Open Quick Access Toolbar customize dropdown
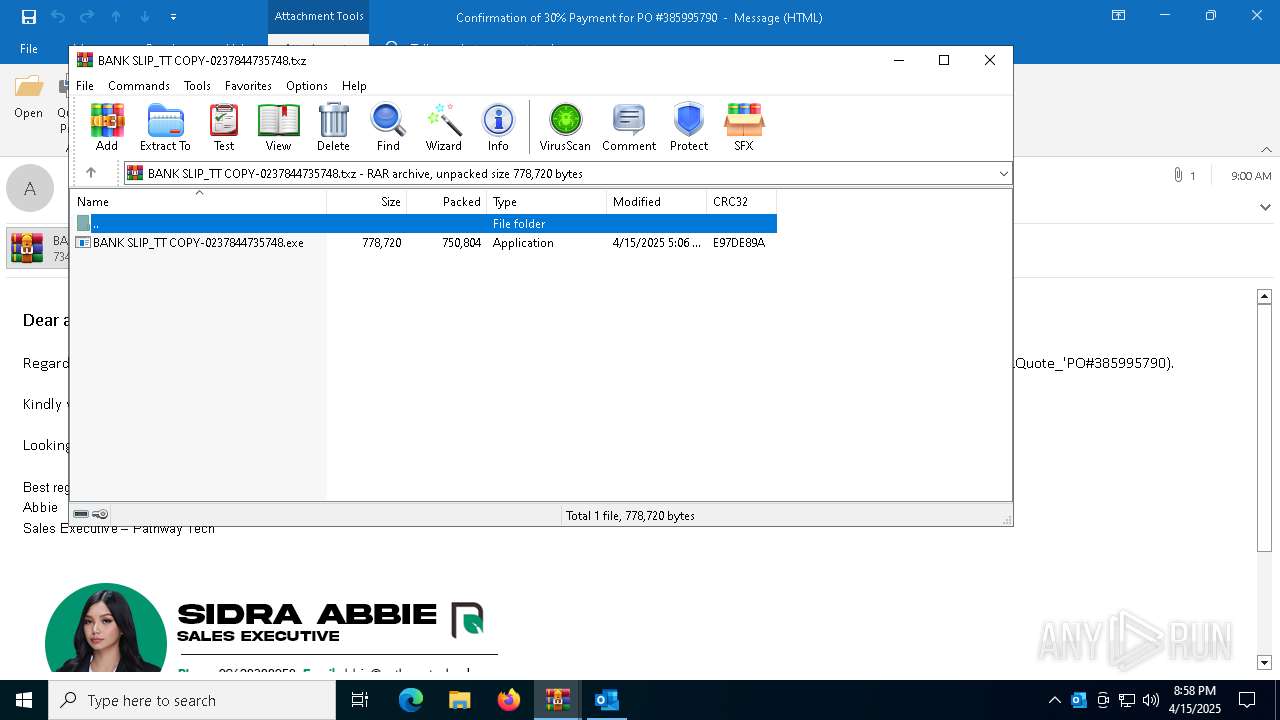1280x720 pixels. pyautogui.click(x=174, y=17)
